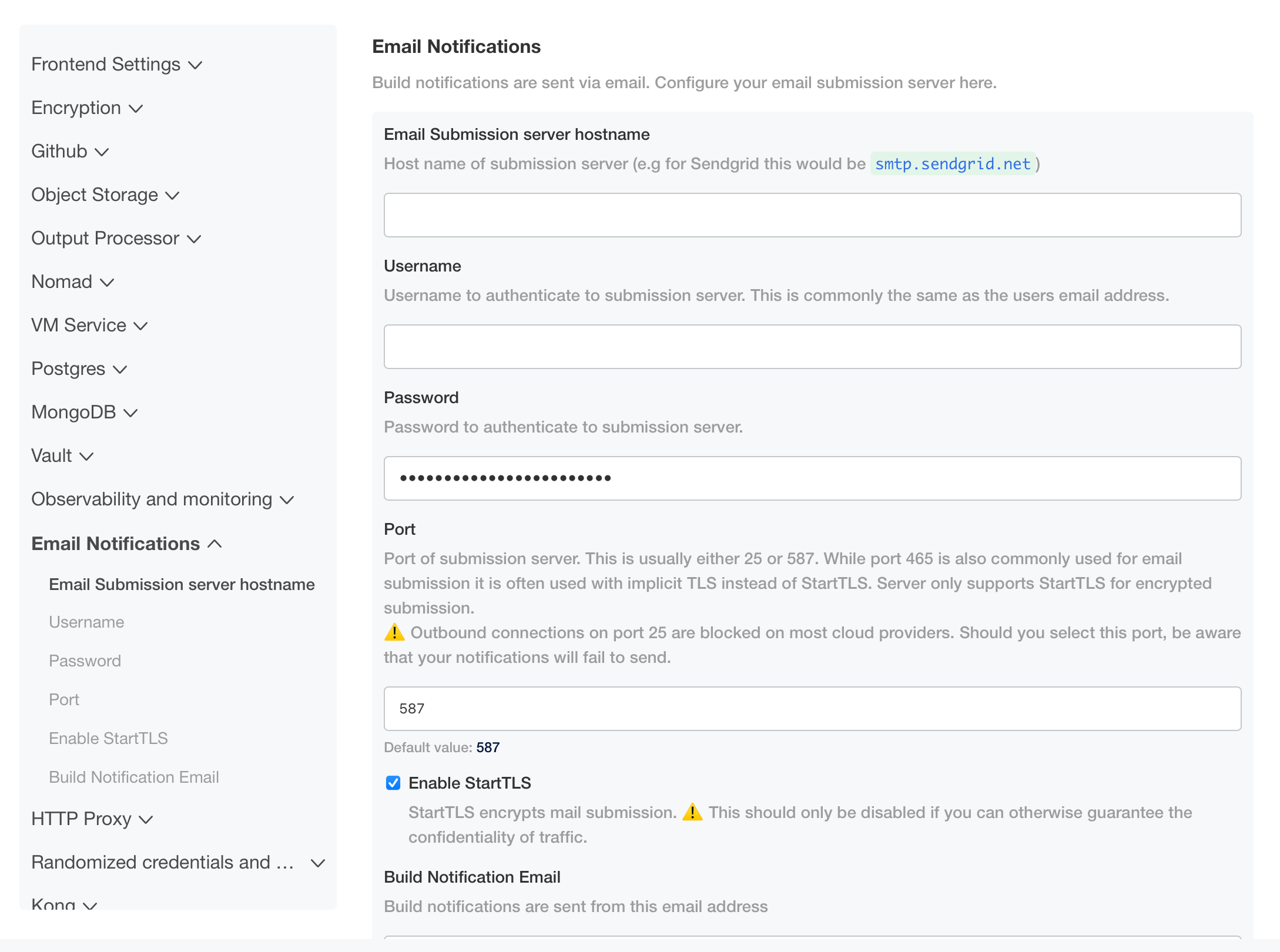The width and height of the screenshot is (1280, 952).
Task: Click the default value 587 text
Action: pyautogui.click(x=488, y=747)
